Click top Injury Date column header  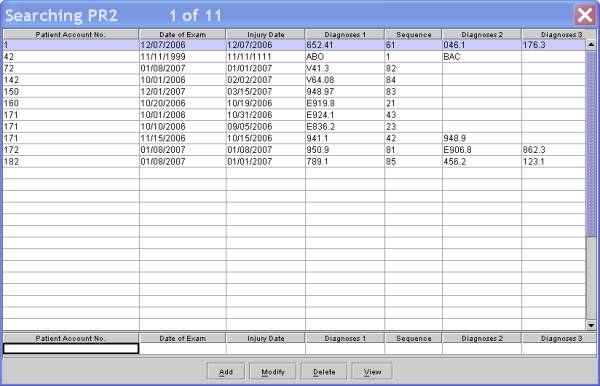pos(266,34)
